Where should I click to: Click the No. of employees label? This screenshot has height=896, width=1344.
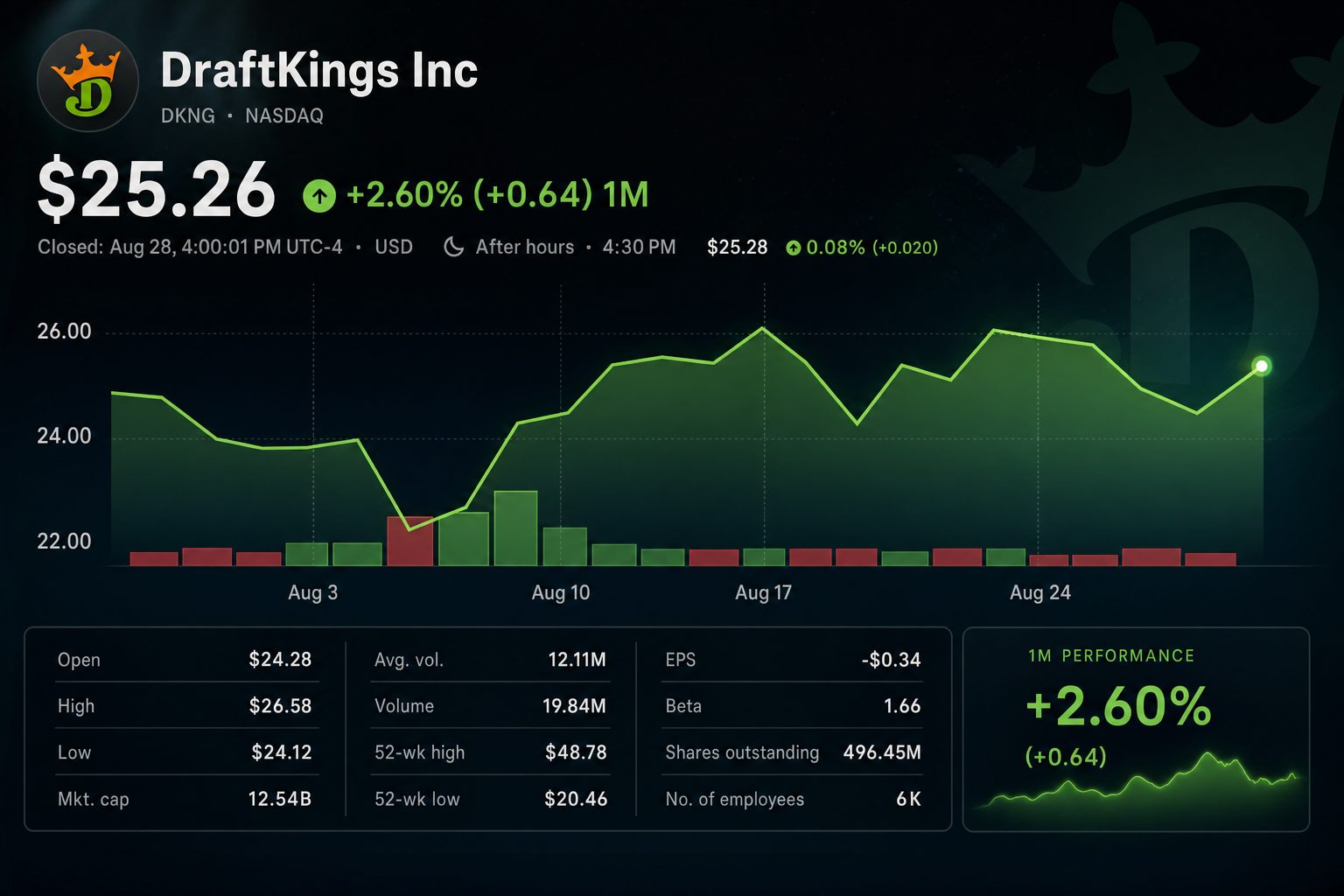734,799
